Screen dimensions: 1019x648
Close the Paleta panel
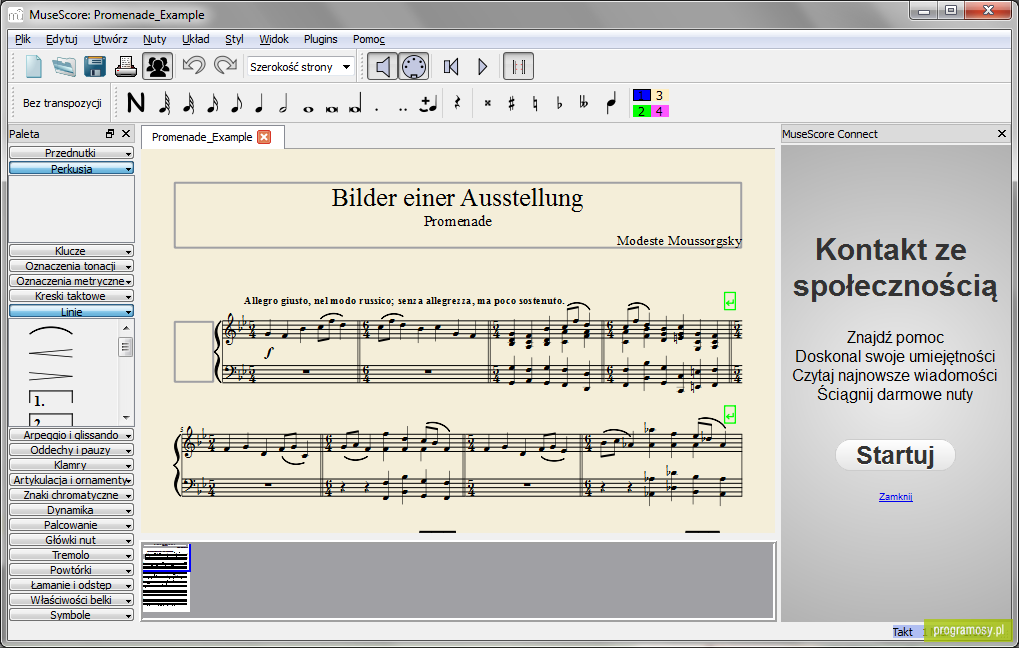coord(126,134)
